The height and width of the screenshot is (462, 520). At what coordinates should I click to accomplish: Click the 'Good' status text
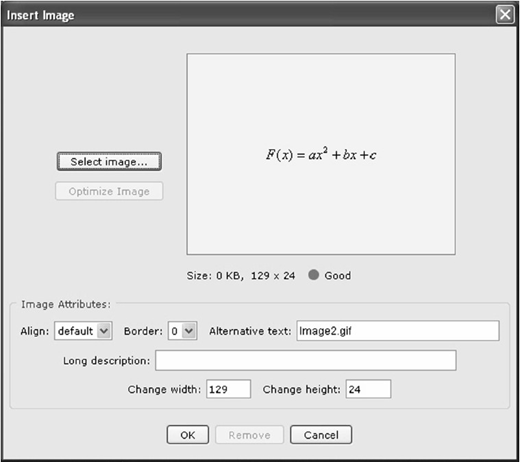338,276
